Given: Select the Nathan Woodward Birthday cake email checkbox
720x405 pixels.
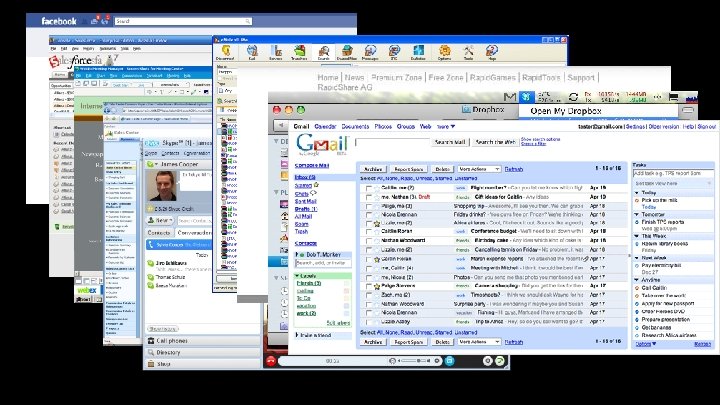Looking at the screenshot, I should [x=368, y=241].
